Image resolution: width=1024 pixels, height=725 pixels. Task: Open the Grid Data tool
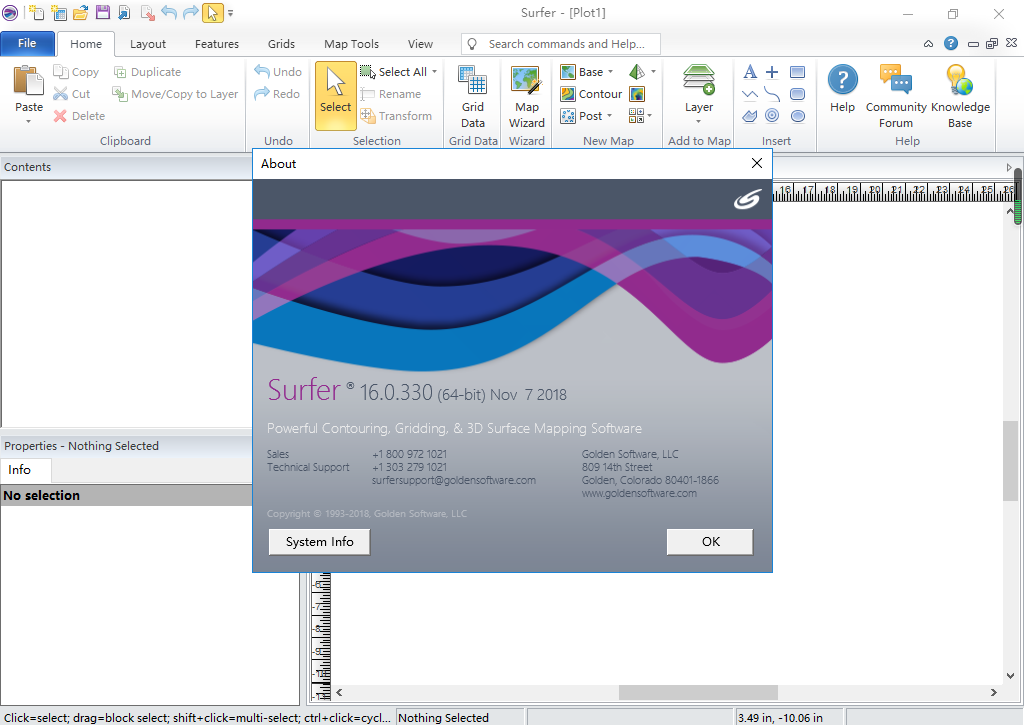click(473, 97)
